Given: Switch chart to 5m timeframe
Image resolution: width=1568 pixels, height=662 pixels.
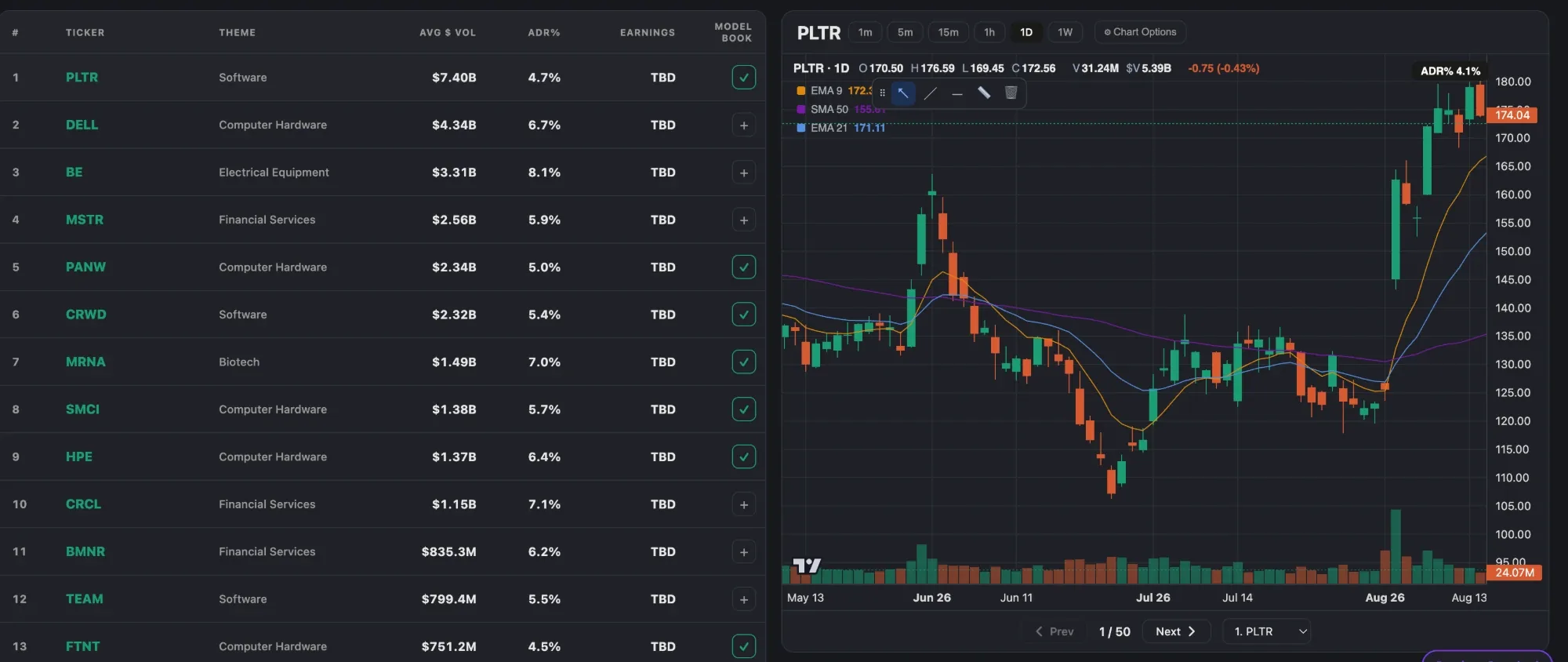Looking at the screenshot, I should (905, 32).
